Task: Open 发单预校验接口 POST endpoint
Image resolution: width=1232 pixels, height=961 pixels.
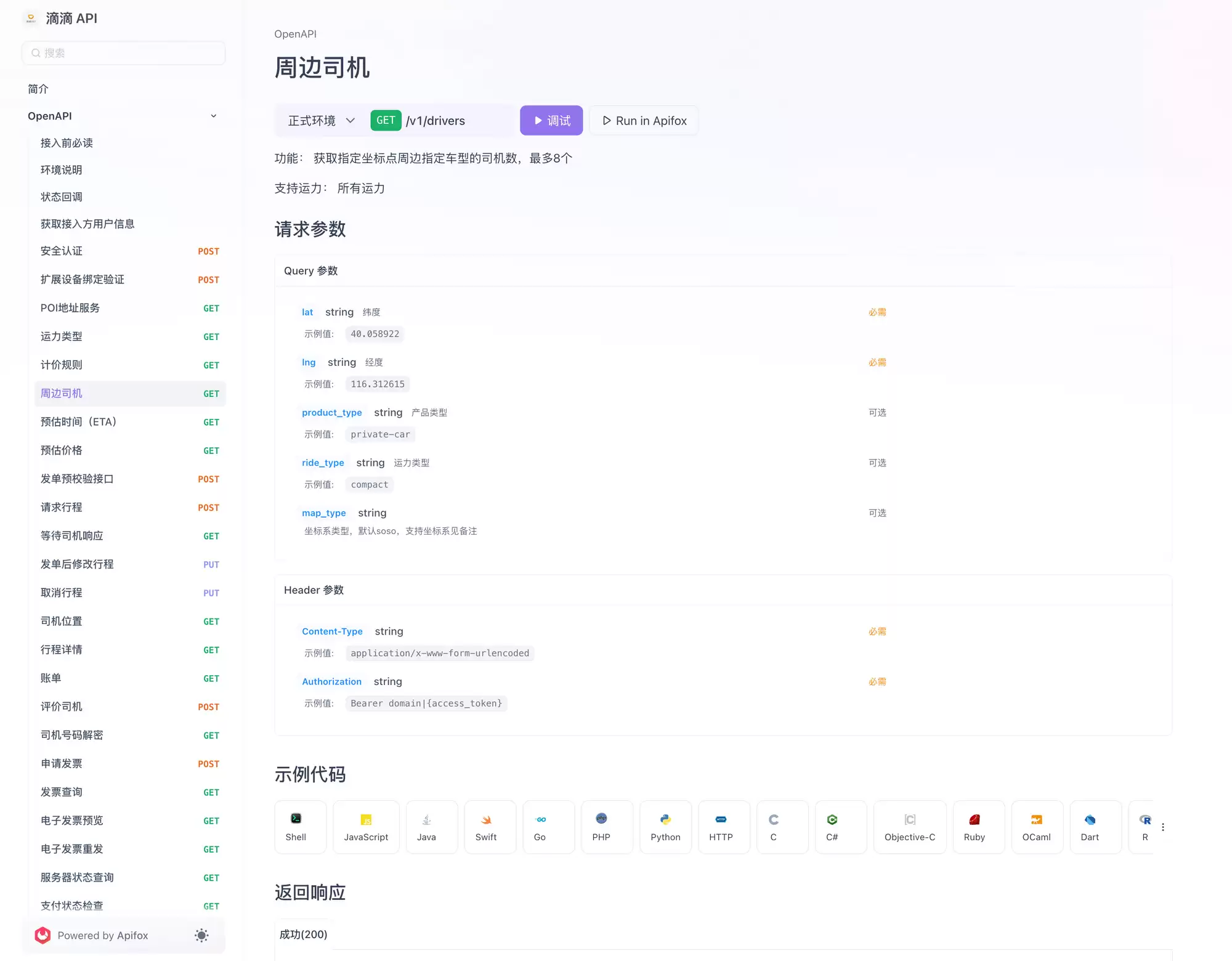Action: pyautogui.click(x=130, y=479)
